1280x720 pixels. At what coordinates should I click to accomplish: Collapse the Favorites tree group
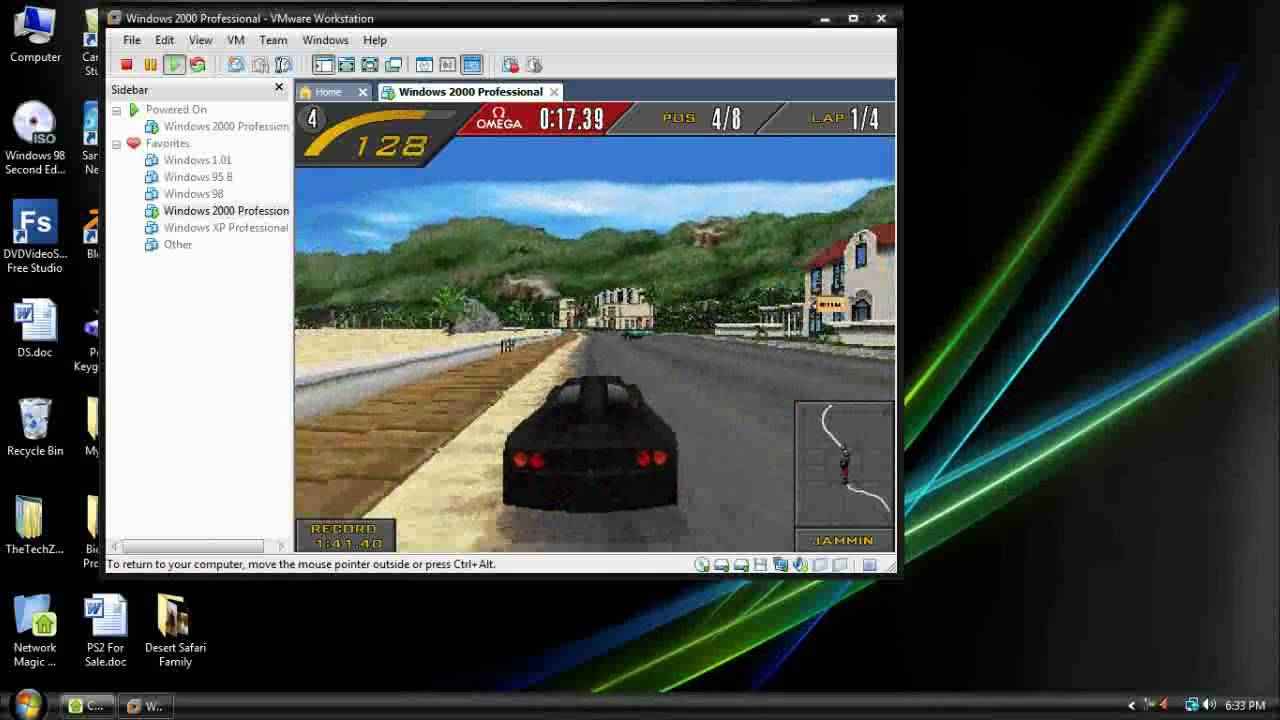point(117,144)
